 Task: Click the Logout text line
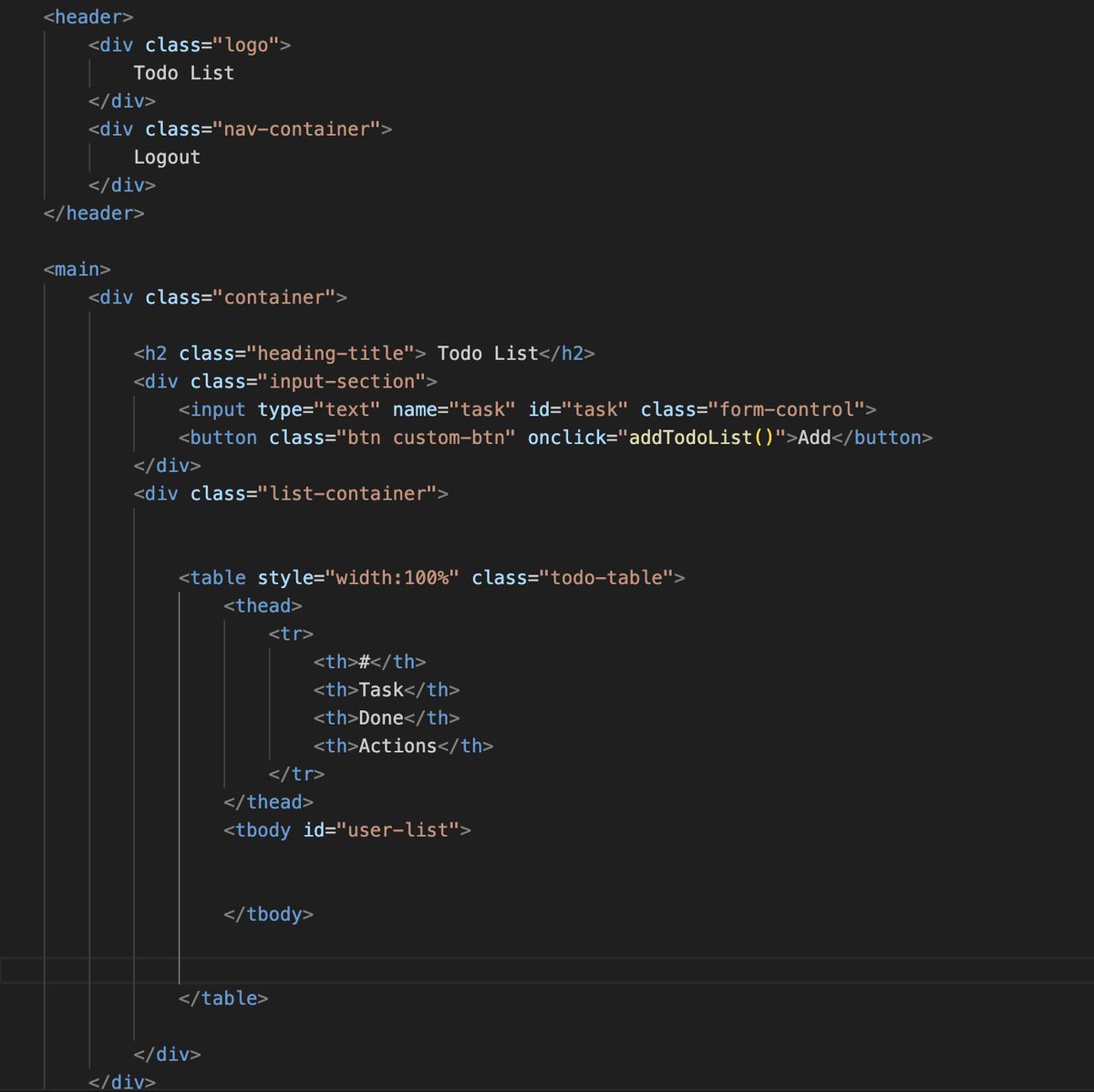pyautogui.click(x=167, y=157)
